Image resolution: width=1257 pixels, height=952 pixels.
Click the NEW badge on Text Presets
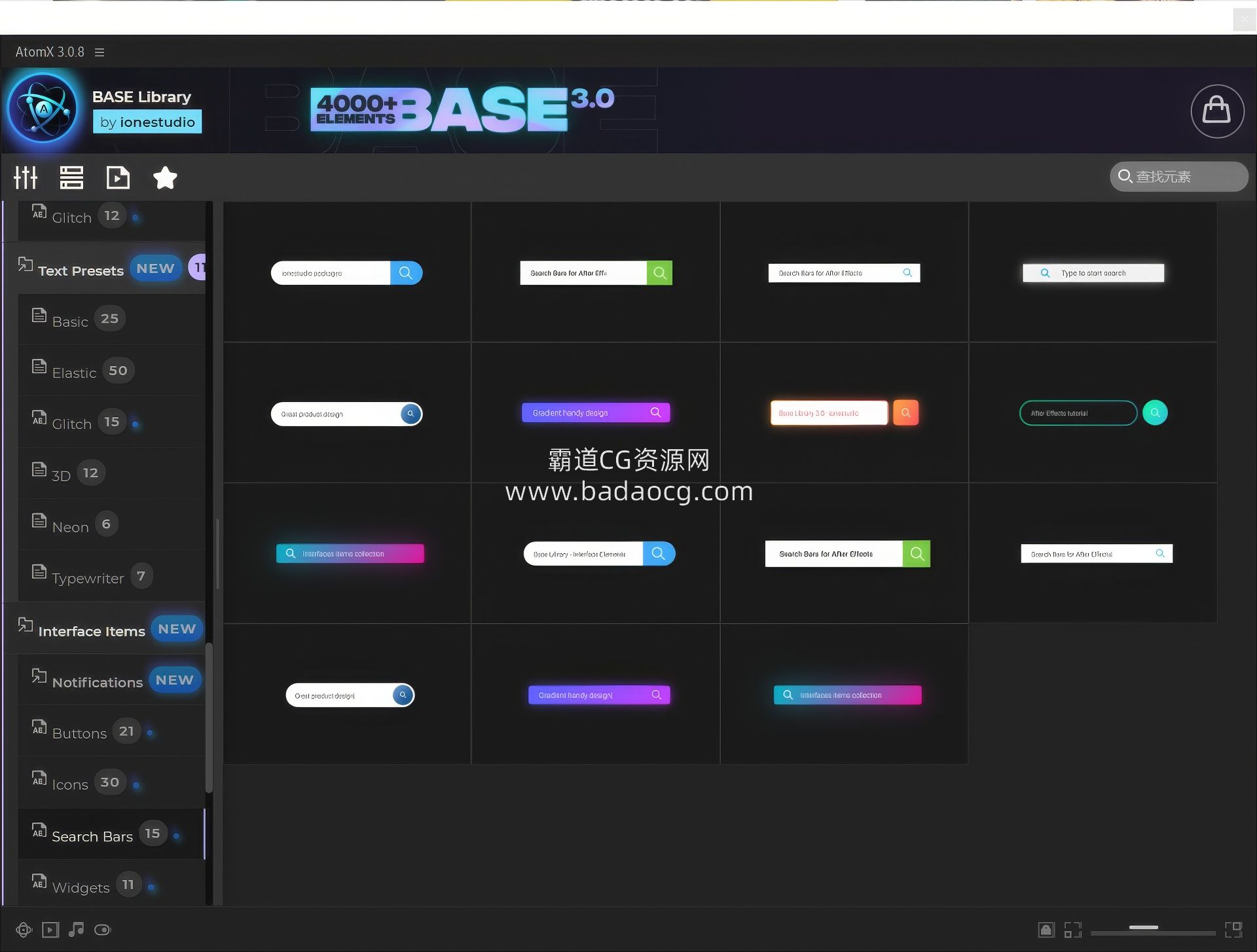(155, 268)
